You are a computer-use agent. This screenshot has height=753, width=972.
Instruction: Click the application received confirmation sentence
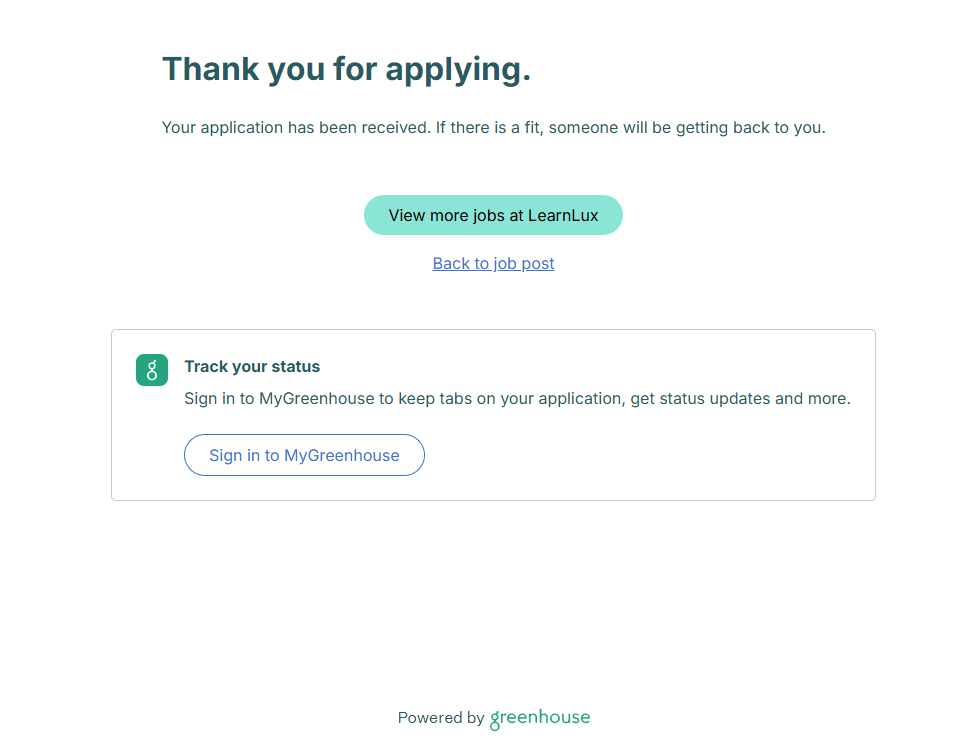tap(493, 128)
